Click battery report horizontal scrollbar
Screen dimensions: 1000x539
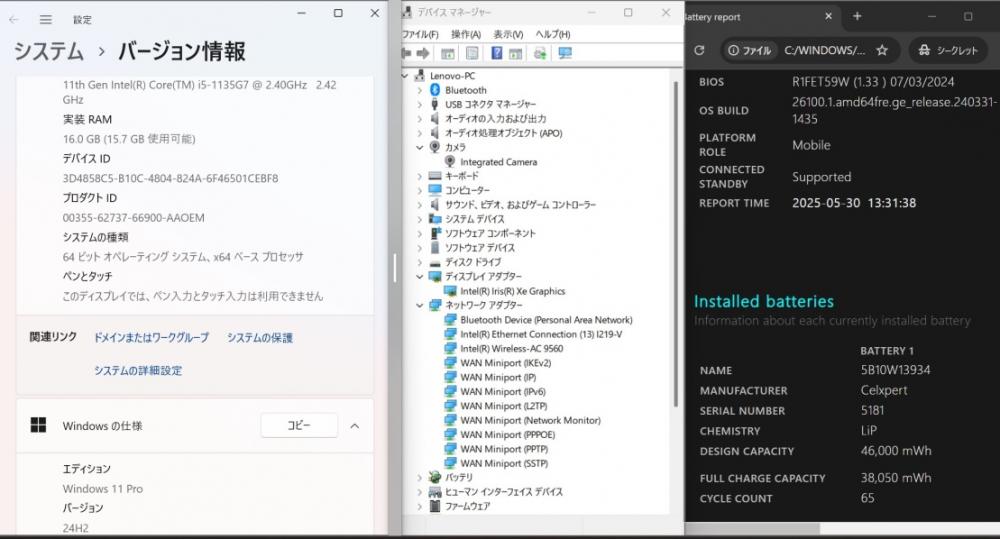click(x=753, y=529)
